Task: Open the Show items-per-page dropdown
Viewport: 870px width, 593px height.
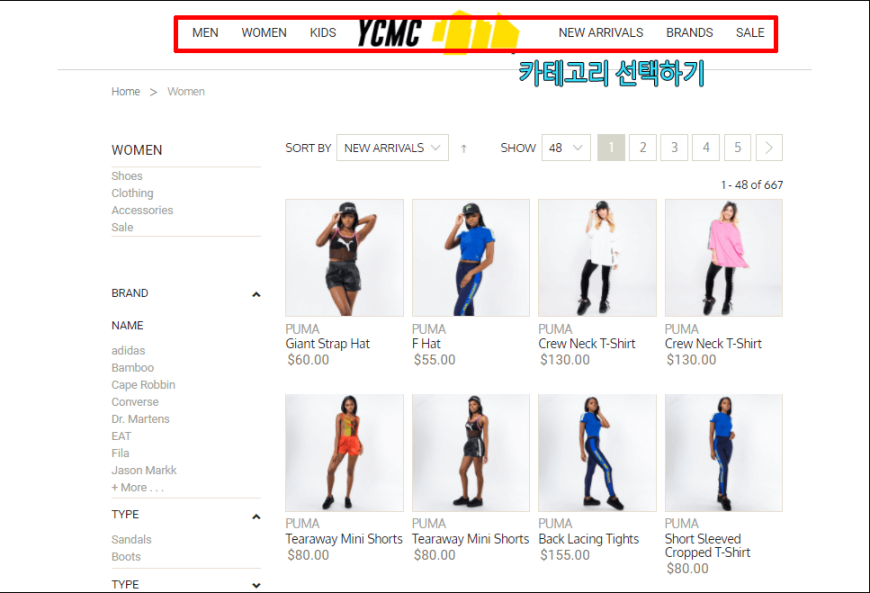Action: (x=566, y=148)
